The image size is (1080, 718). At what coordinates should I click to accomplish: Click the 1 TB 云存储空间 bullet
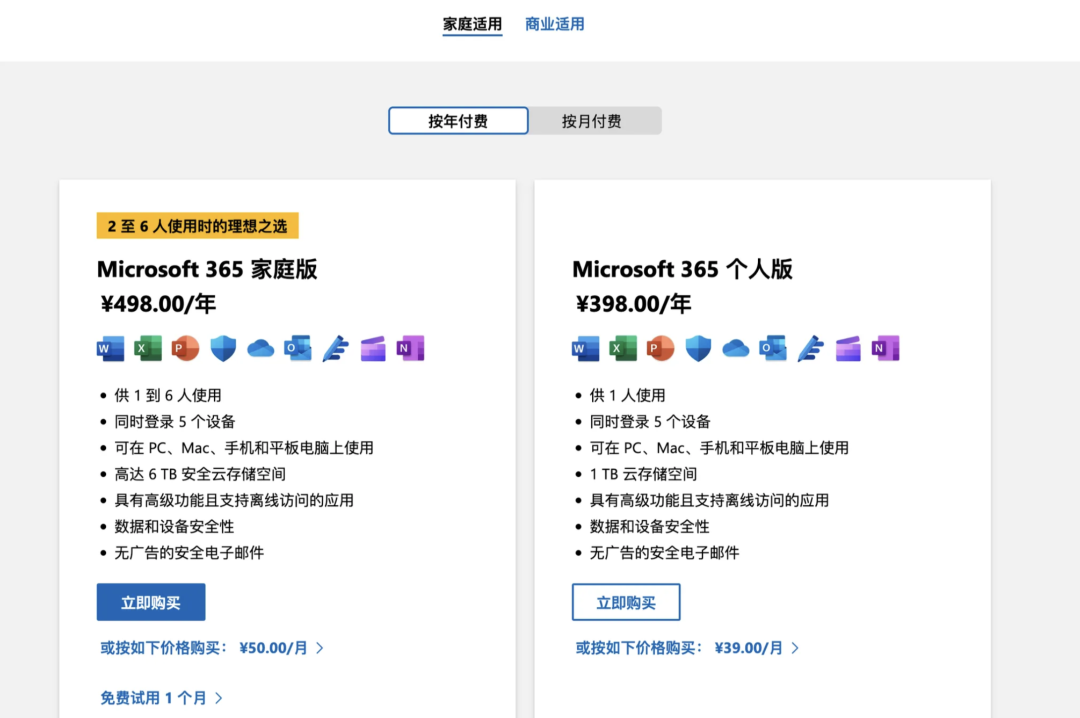tap(643, 474)
